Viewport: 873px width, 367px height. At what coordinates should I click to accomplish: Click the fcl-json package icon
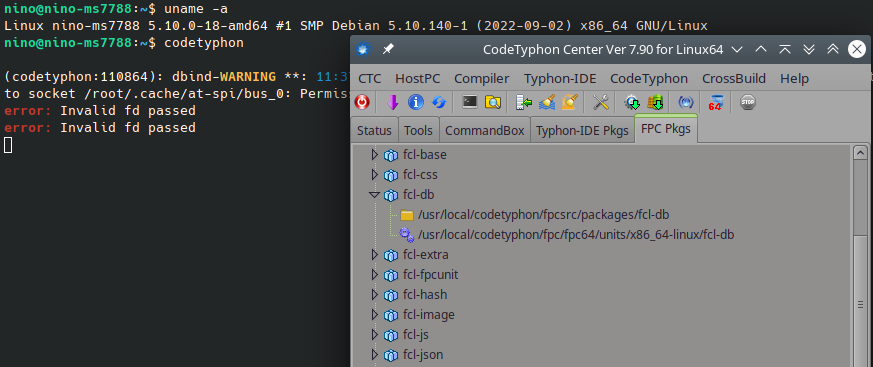[x=391, y=355]
